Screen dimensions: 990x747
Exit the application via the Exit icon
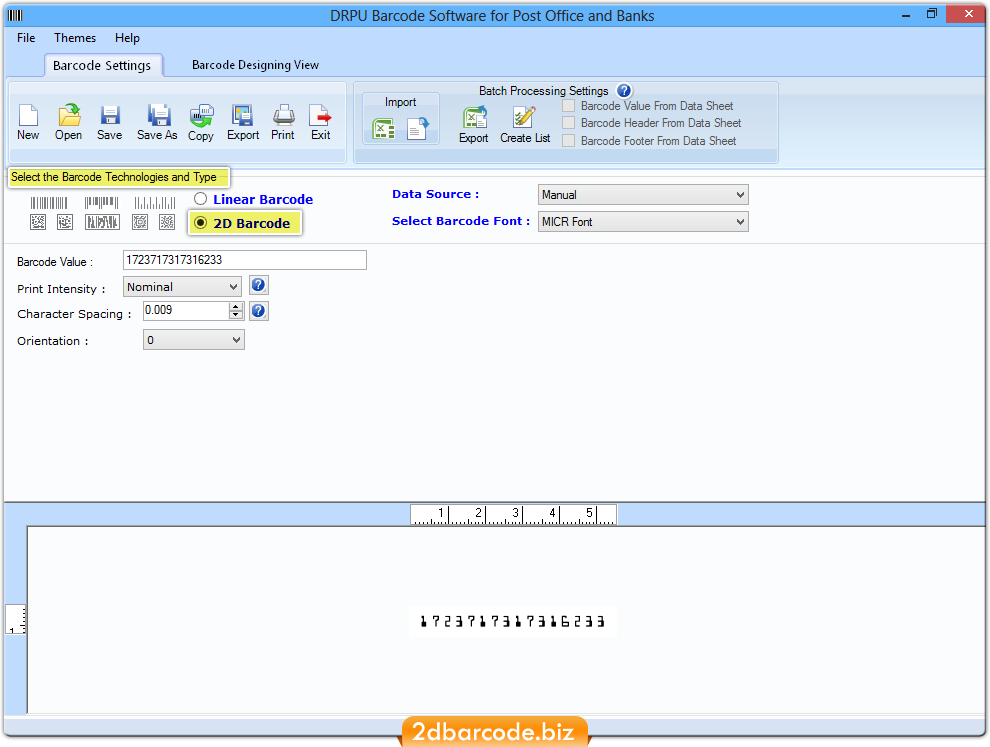coord(320,116)
